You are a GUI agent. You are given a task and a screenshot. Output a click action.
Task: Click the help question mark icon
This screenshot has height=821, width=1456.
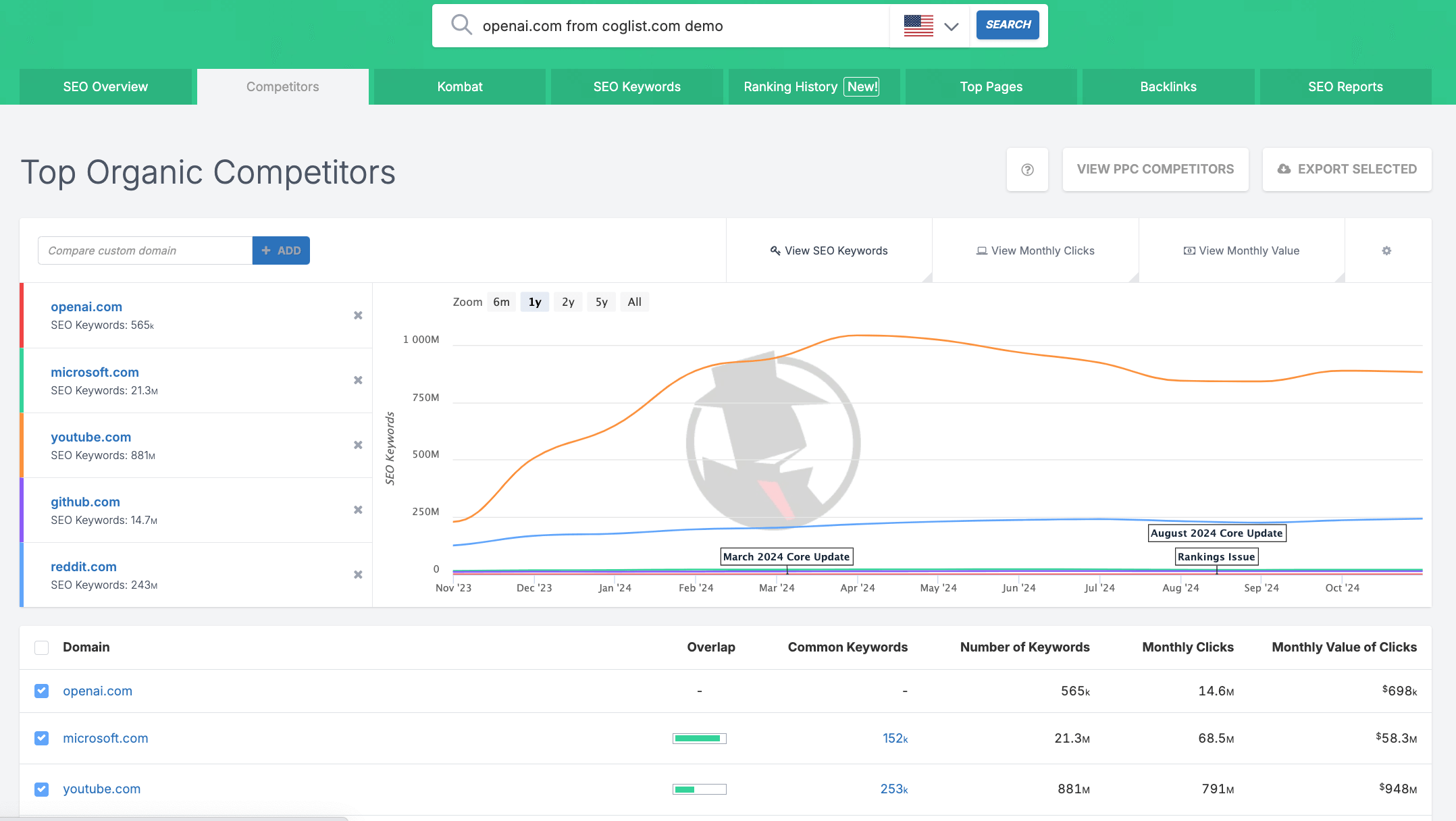point(1027,169)
